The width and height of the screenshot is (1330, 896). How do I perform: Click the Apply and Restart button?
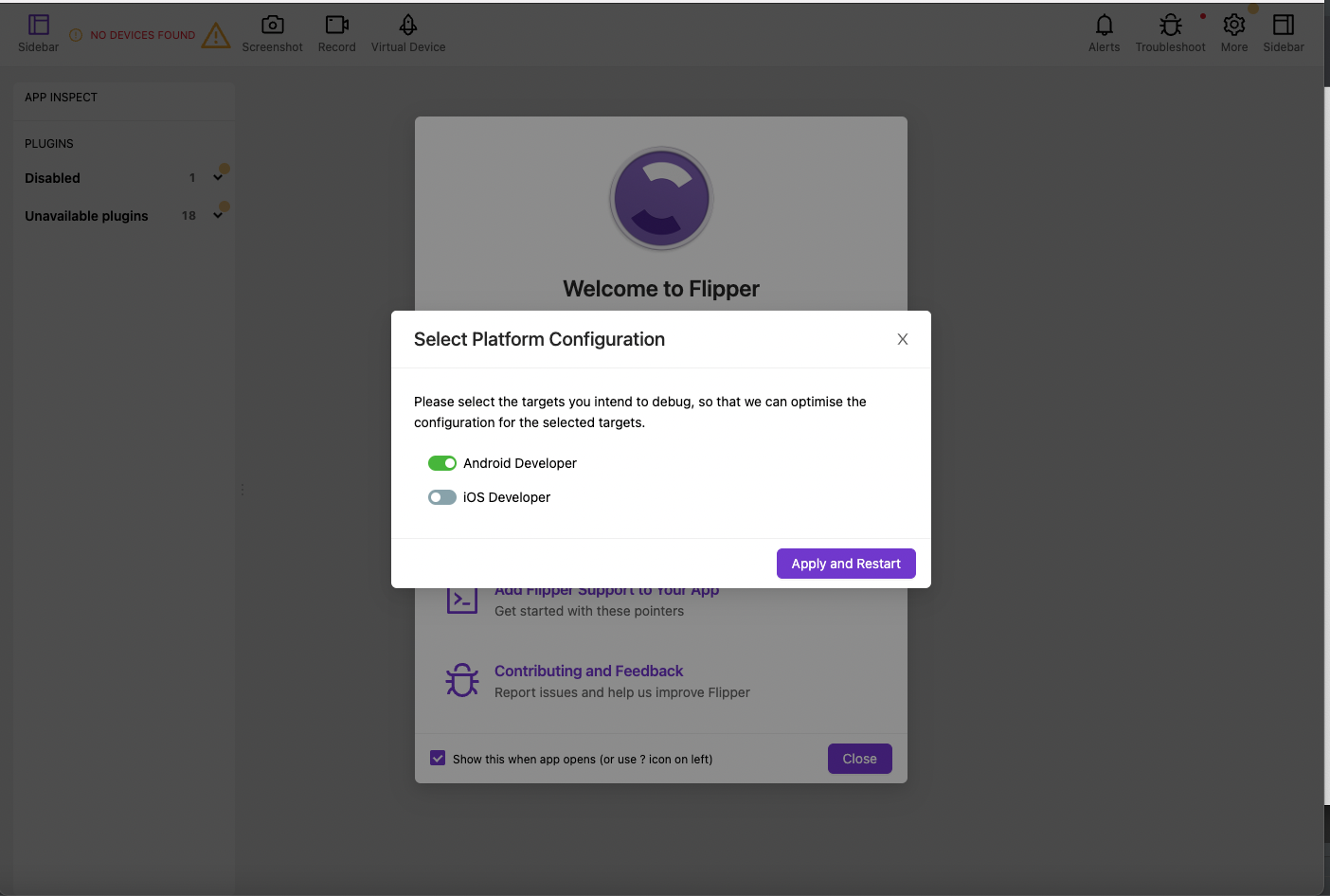(846, 564)
